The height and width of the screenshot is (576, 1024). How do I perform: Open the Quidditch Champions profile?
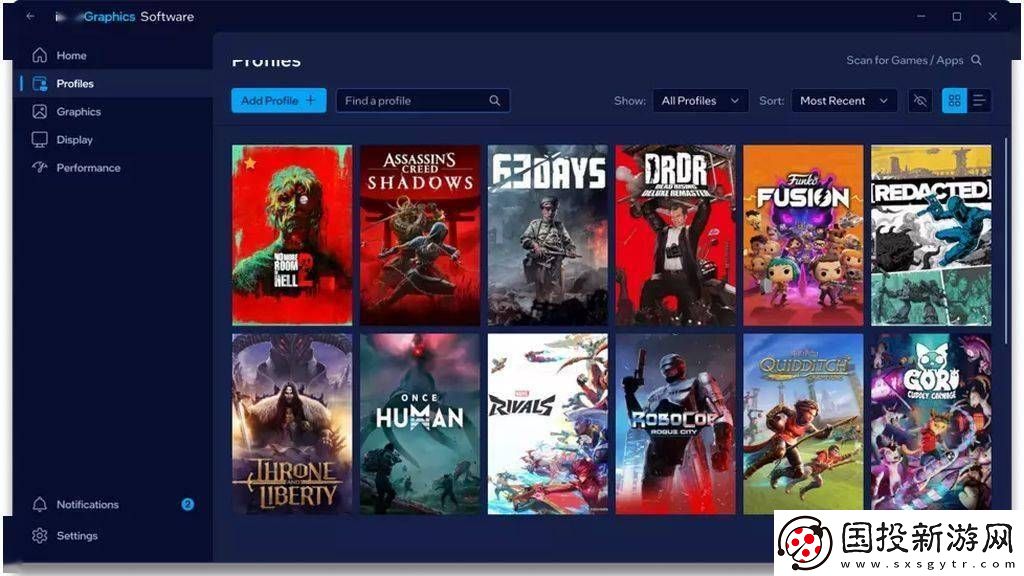click(x=803, y=424)
